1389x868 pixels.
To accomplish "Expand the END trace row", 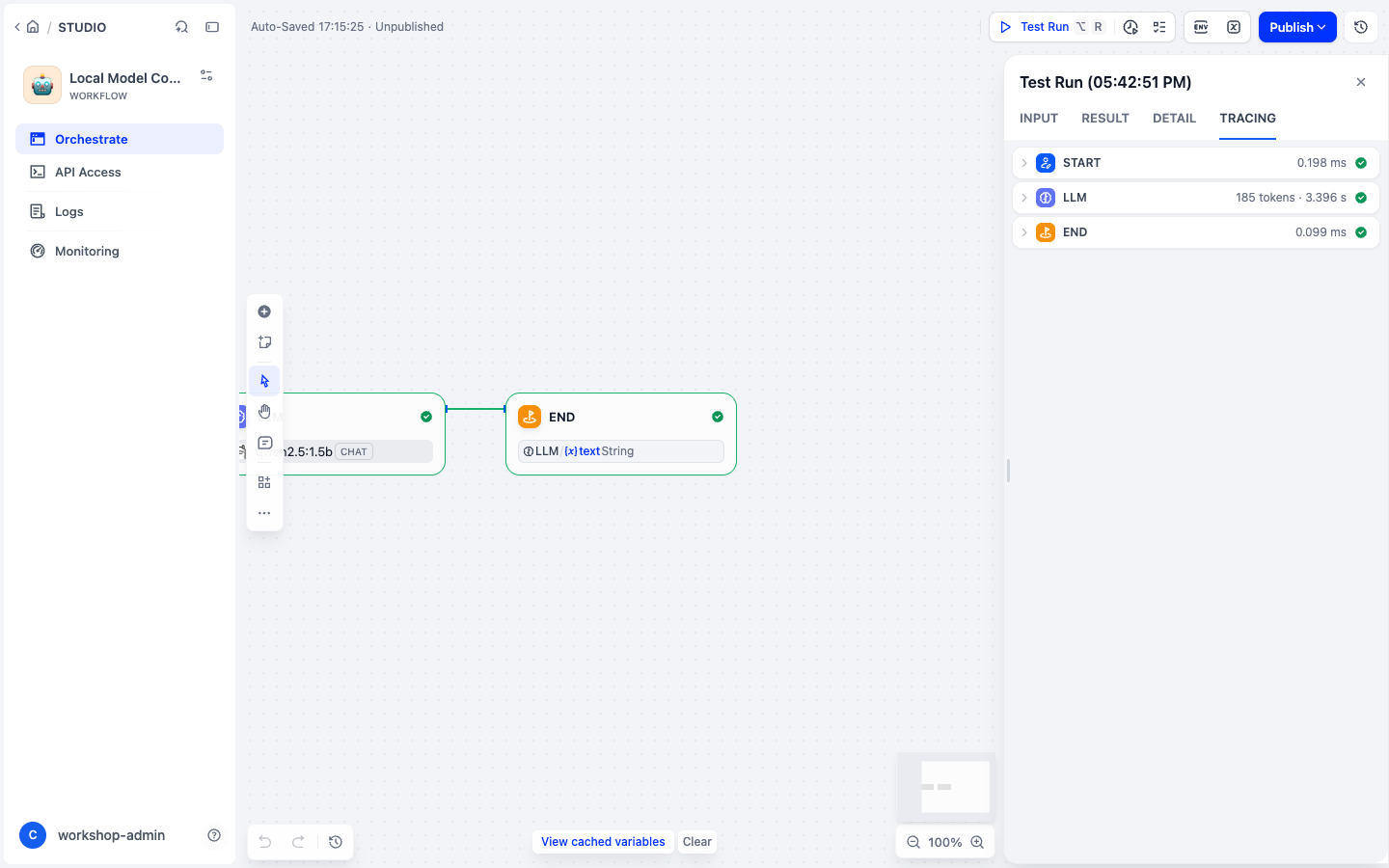I will coord(1196,232).
